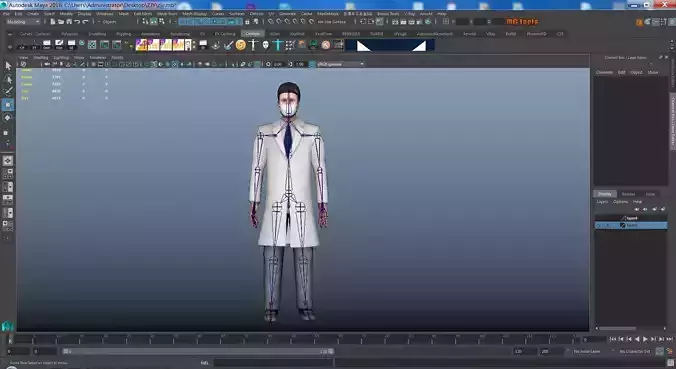Image resolution: width=676 pixels, height=369 pixels.
Task: Switch to four view layout
Action: point(8,174)
